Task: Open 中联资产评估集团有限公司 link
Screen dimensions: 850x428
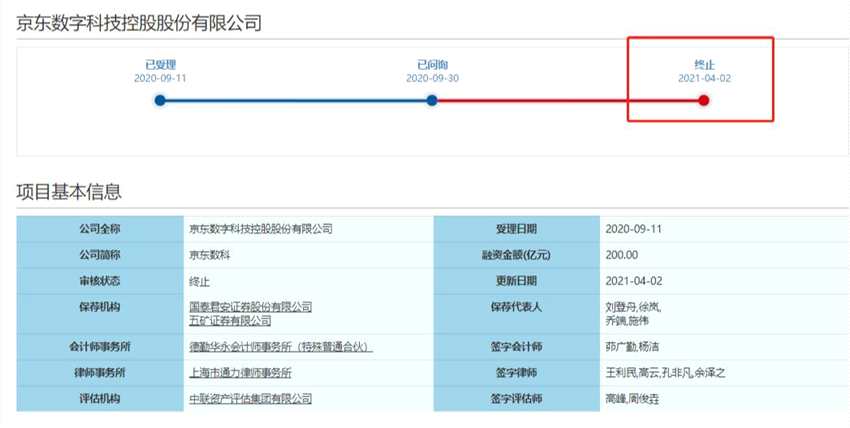Action: tap(250, 399)
